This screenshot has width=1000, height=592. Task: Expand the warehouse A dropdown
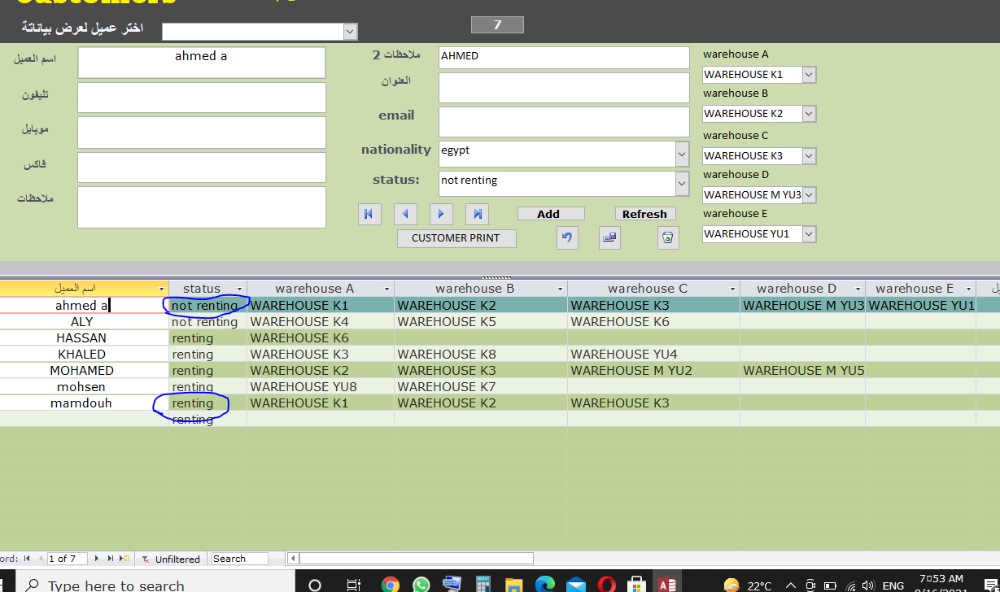click(809, 75)
